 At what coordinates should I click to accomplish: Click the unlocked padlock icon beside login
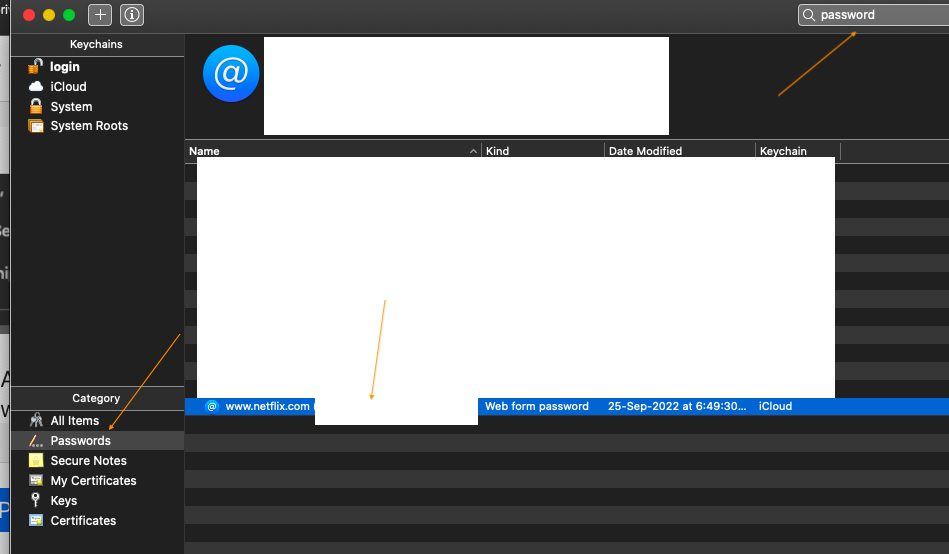36,66
